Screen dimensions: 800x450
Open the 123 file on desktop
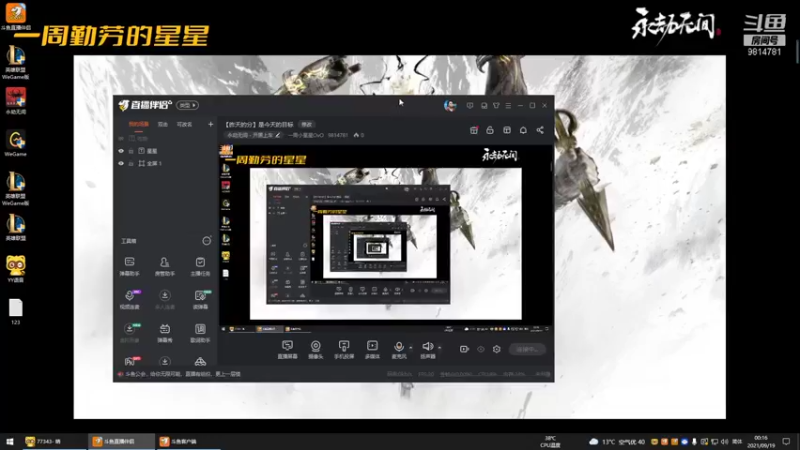15,312
